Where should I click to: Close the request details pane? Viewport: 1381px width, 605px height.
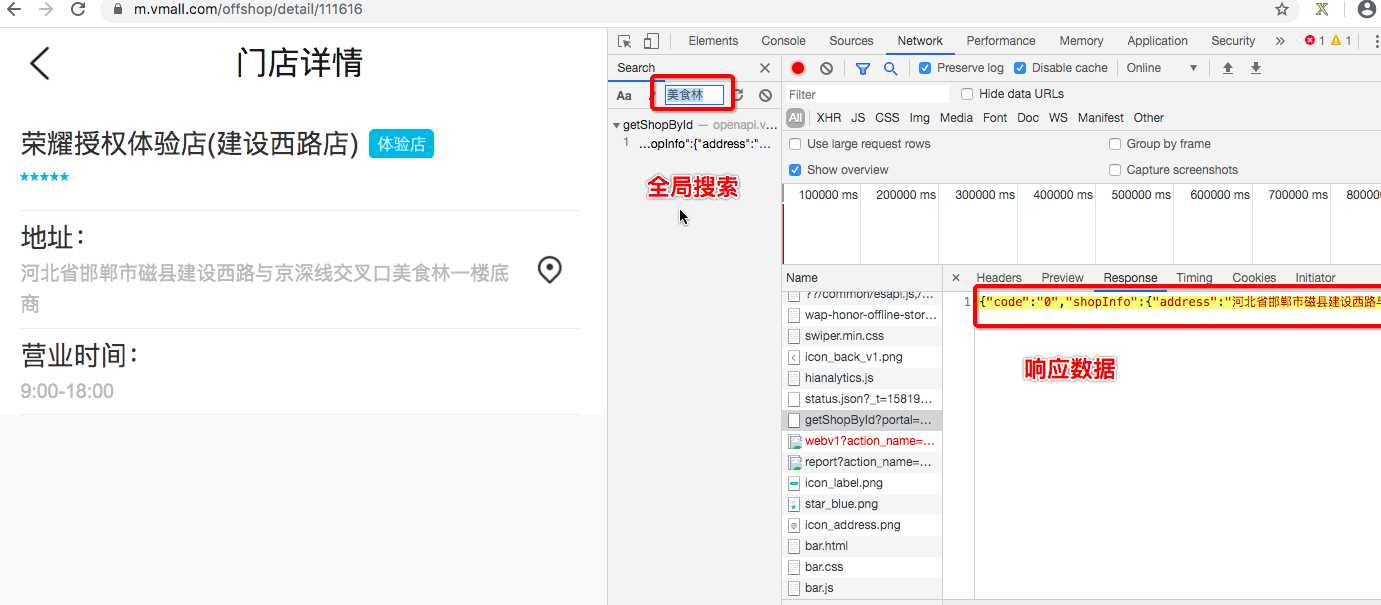[956, 278]
